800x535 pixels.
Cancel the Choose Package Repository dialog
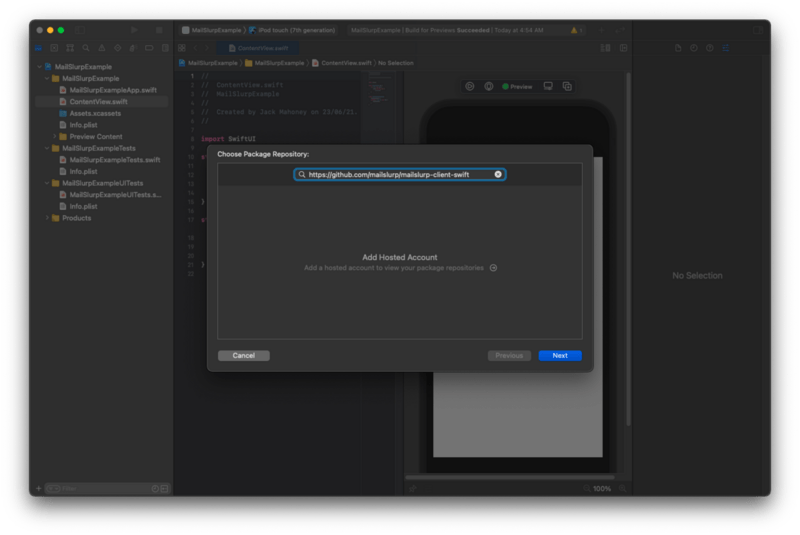(x=243, y=355)
